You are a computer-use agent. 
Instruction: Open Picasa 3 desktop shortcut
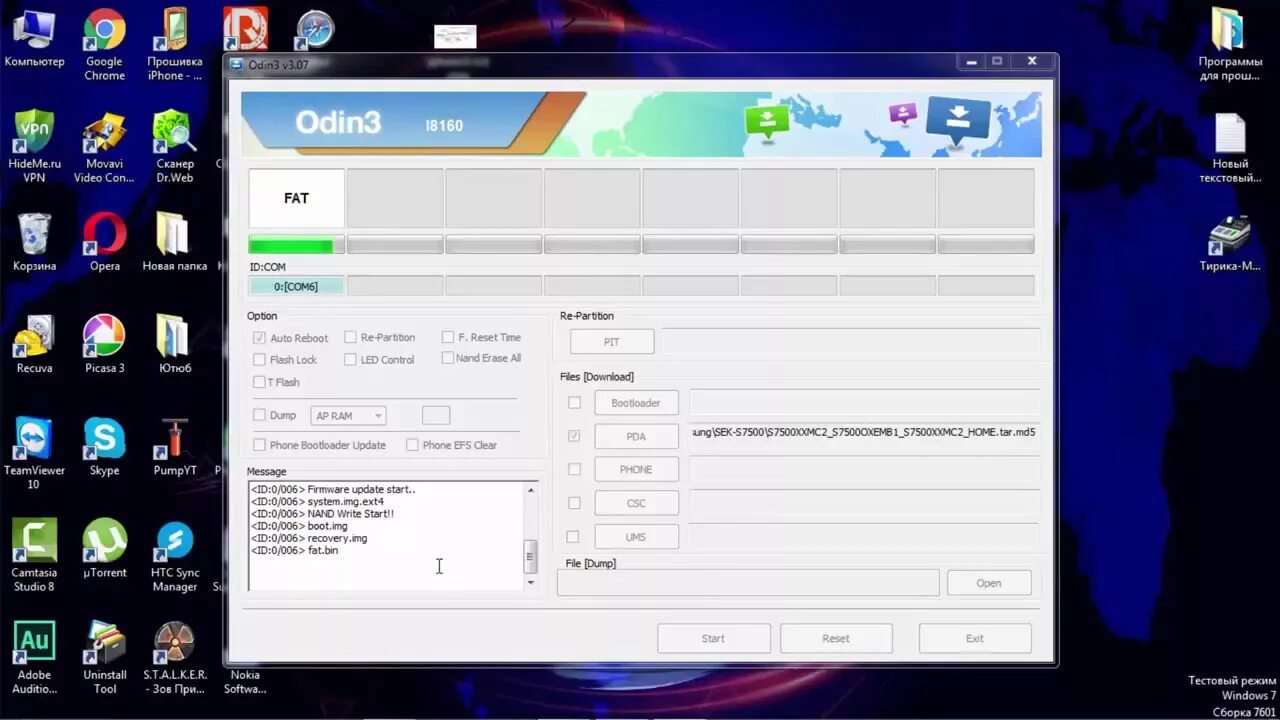(x=104, y=345)
